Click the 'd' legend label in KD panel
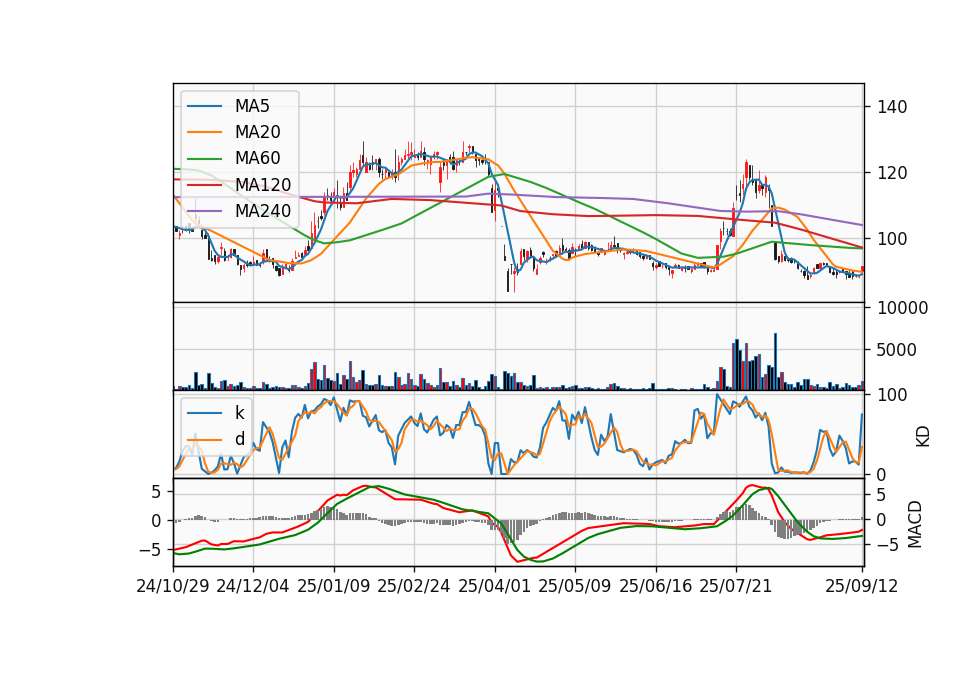960x690 pixels. click(239, 439)
